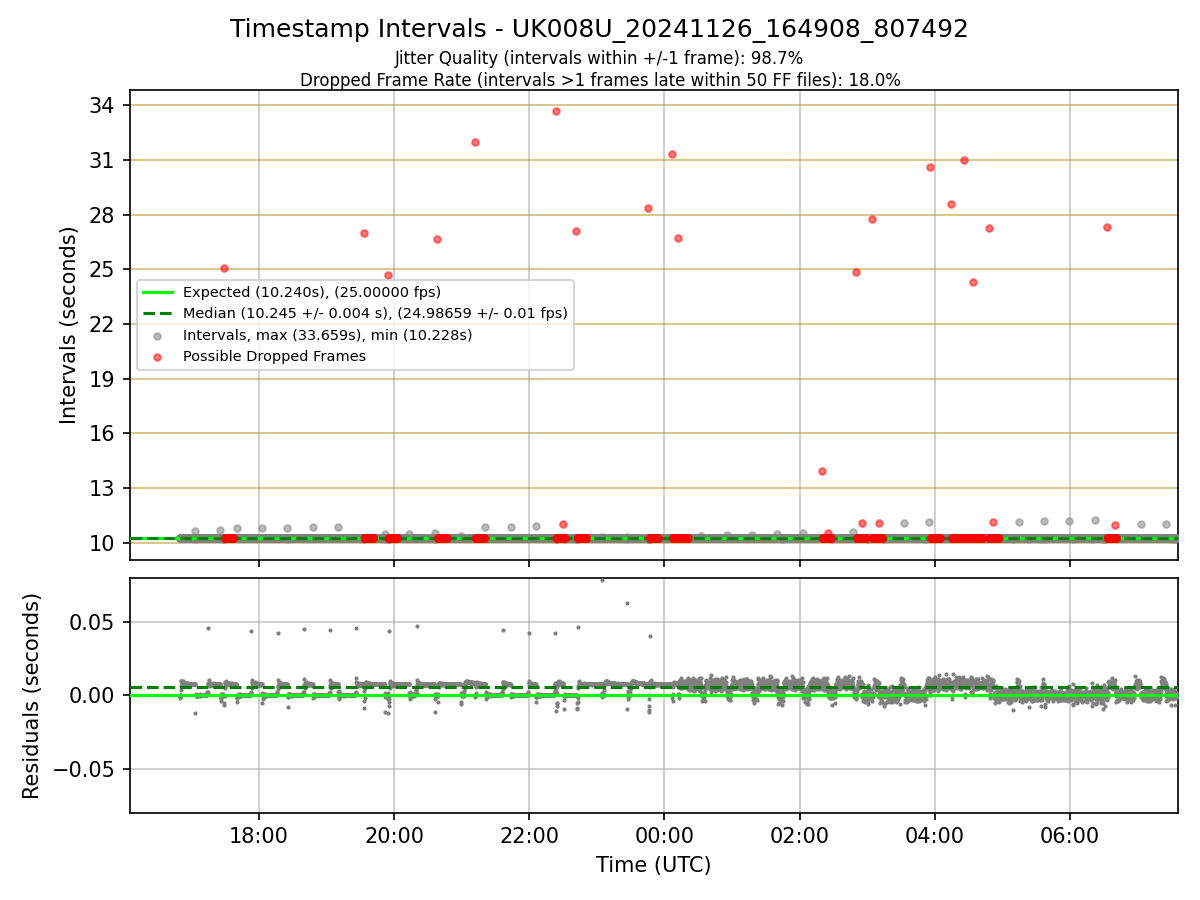Click the isolated red point near 14 seconds
Screen dimensions: 1200x900
[x=822, y=471]
